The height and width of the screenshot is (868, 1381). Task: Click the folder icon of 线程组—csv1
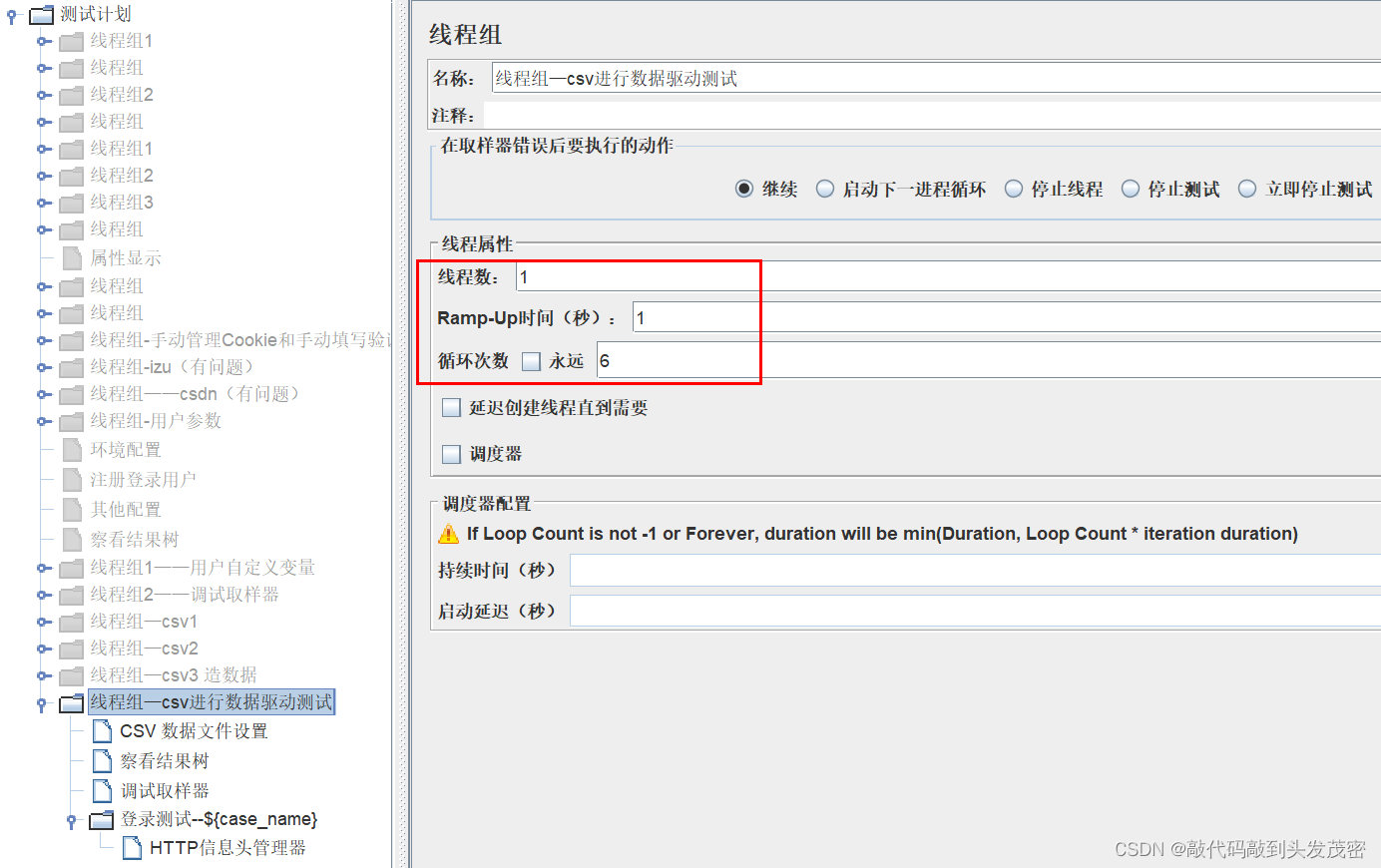71,623
